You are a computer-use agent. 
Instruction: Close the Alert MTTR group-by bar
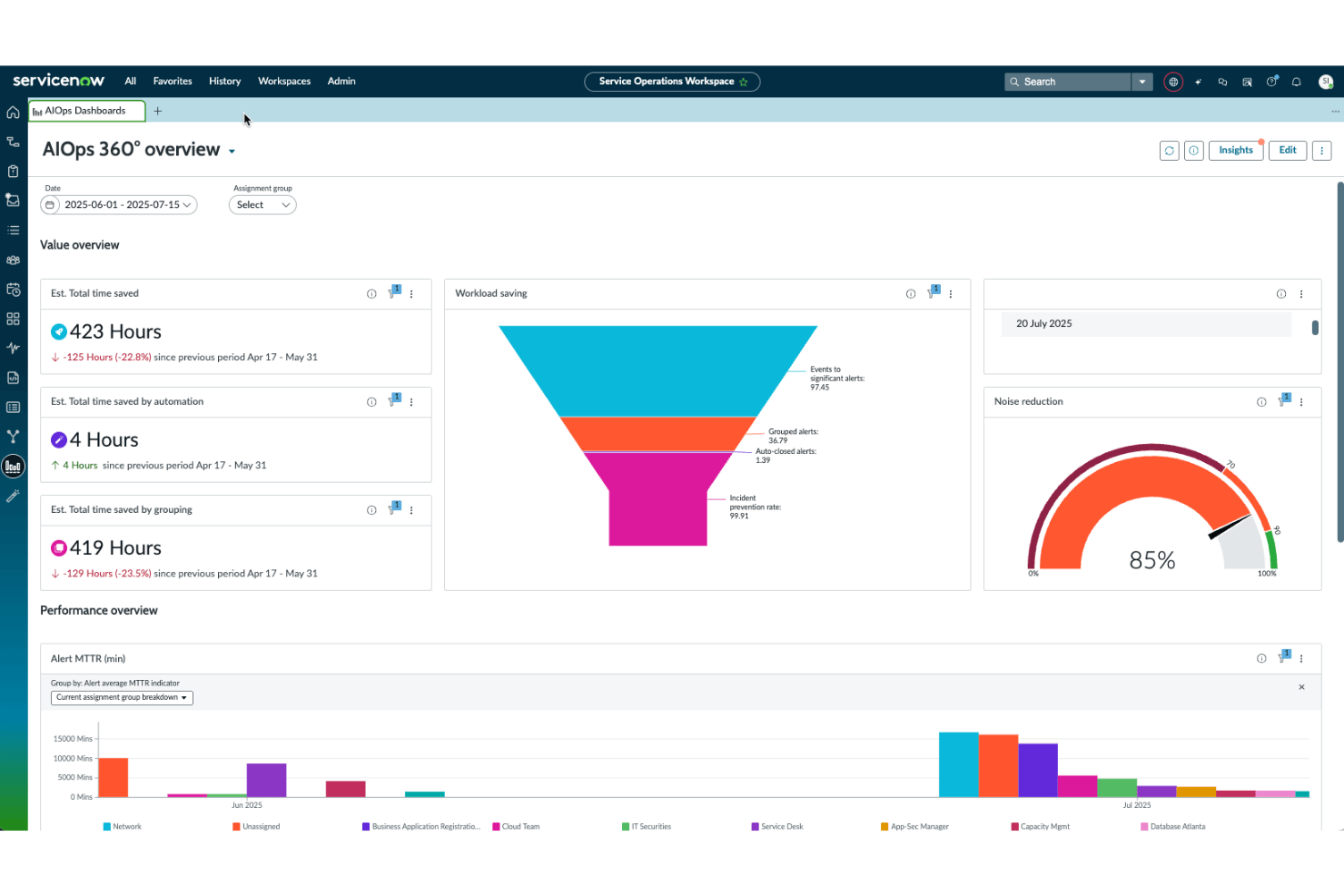click(x=1301, y=687)
